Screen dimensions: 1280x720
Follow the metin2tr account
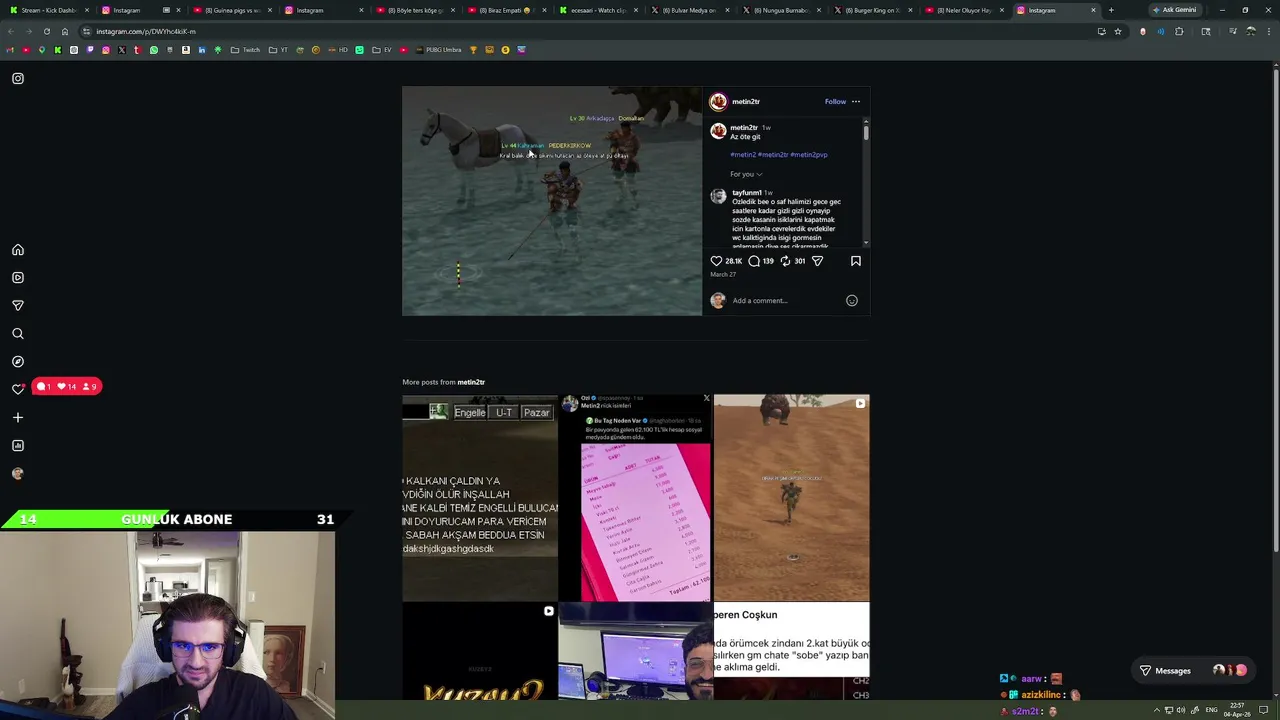tap(835, 101)
